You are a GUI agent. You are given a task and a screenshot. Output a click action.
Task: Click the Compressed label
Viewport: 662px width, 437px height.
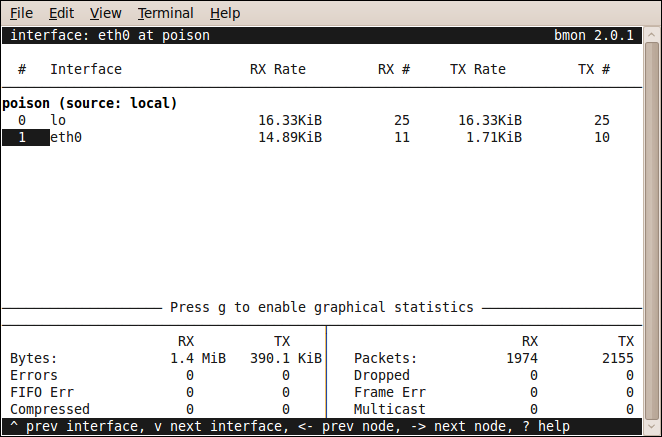(50, 409)
